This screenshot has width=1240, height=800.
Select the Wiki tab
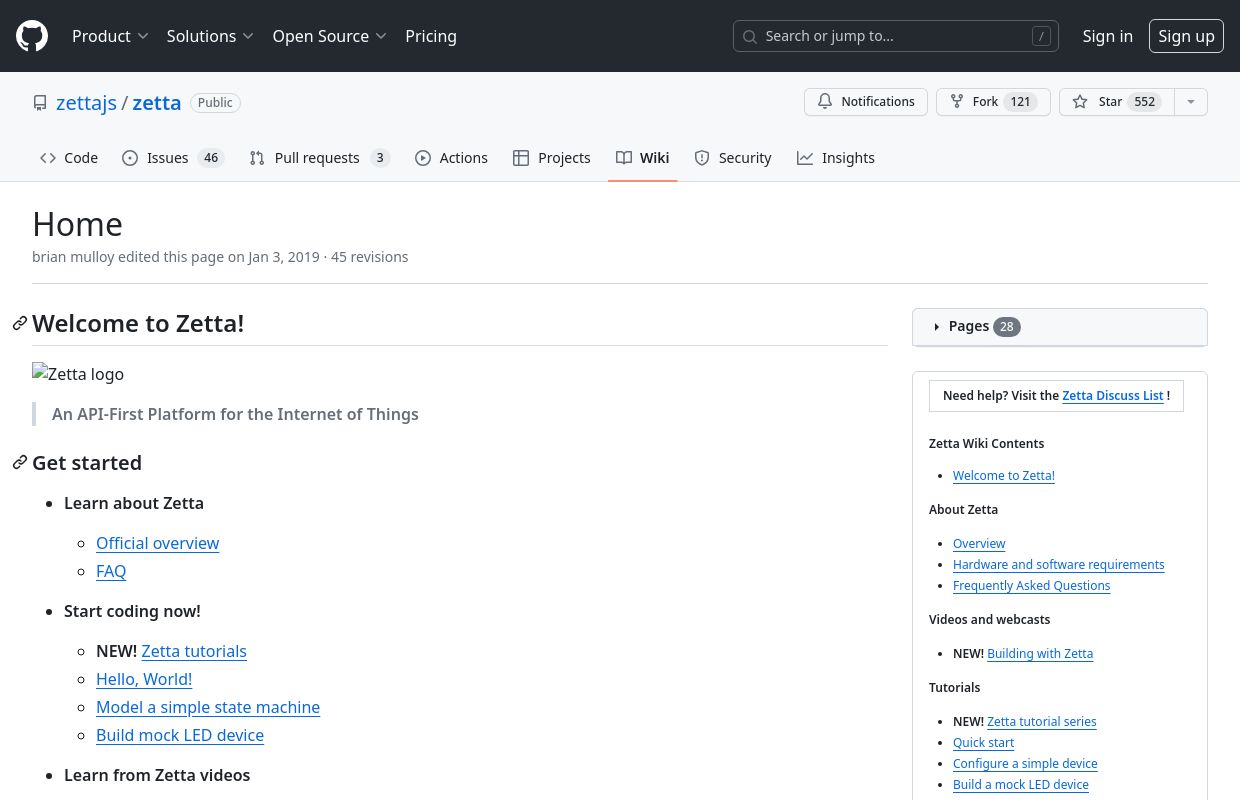(643, 158)
